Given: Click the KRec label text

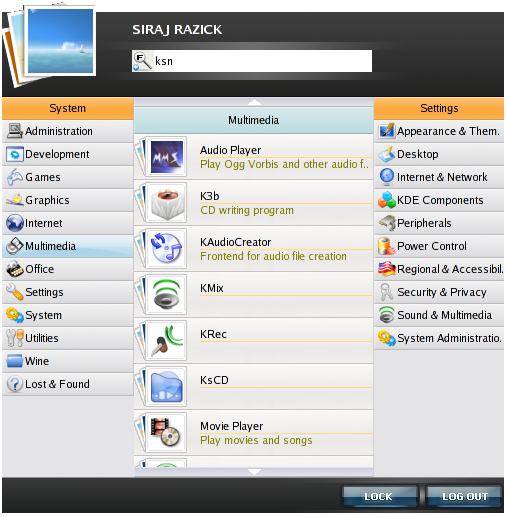Looking at the screenshot, I should point(213,334).
